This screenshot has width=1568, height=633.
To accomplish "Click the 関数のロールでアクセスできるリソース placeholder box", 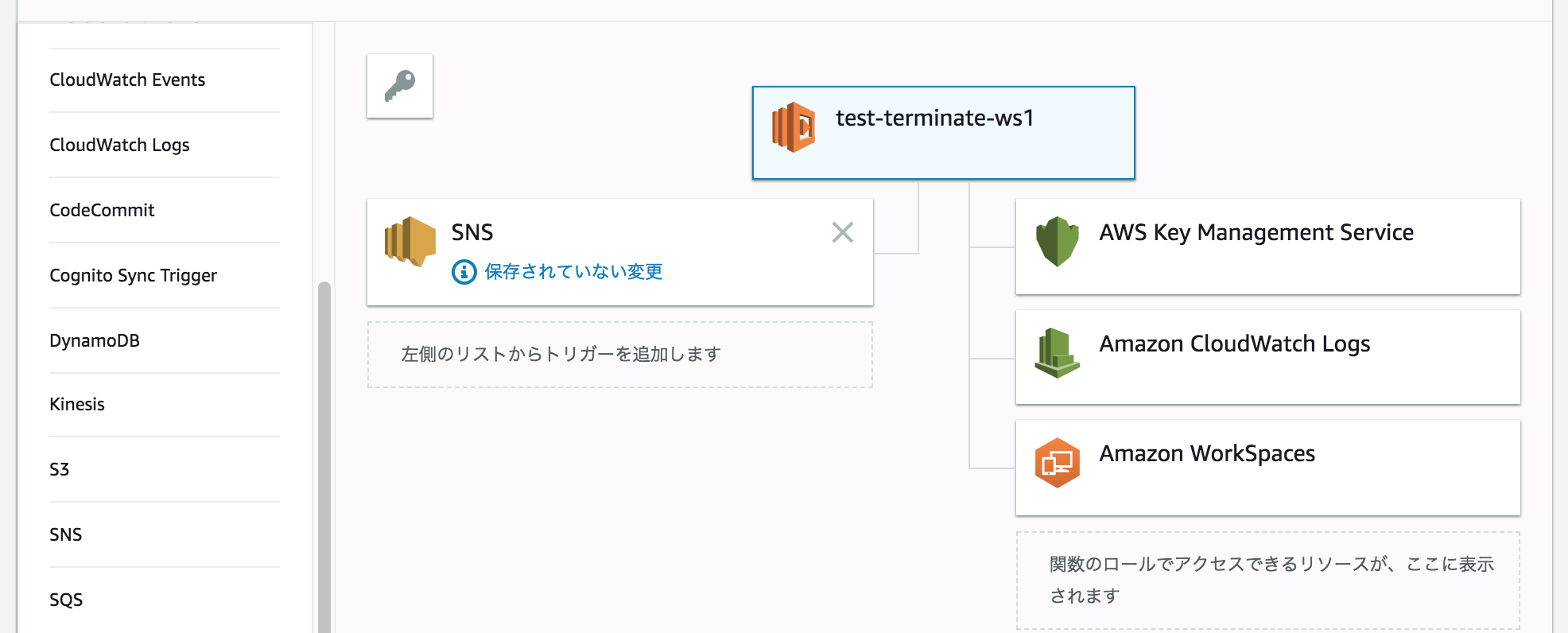I will [x=1268, y=581].
